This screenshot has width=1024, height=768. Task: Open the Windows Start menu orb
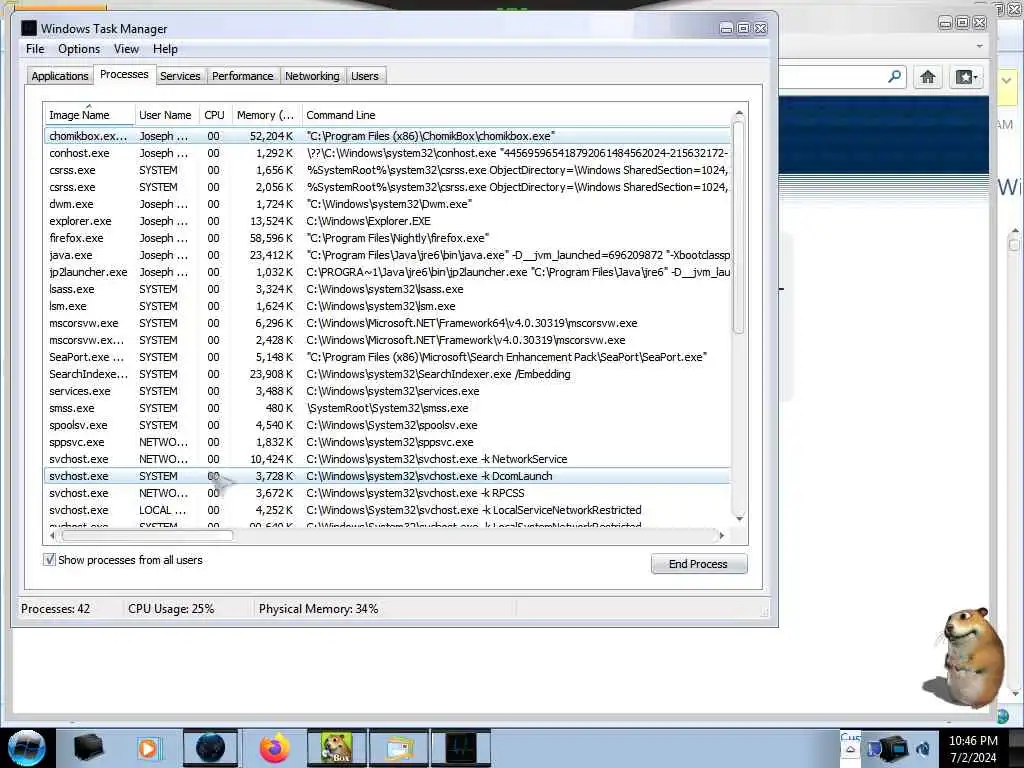[27, 748]
